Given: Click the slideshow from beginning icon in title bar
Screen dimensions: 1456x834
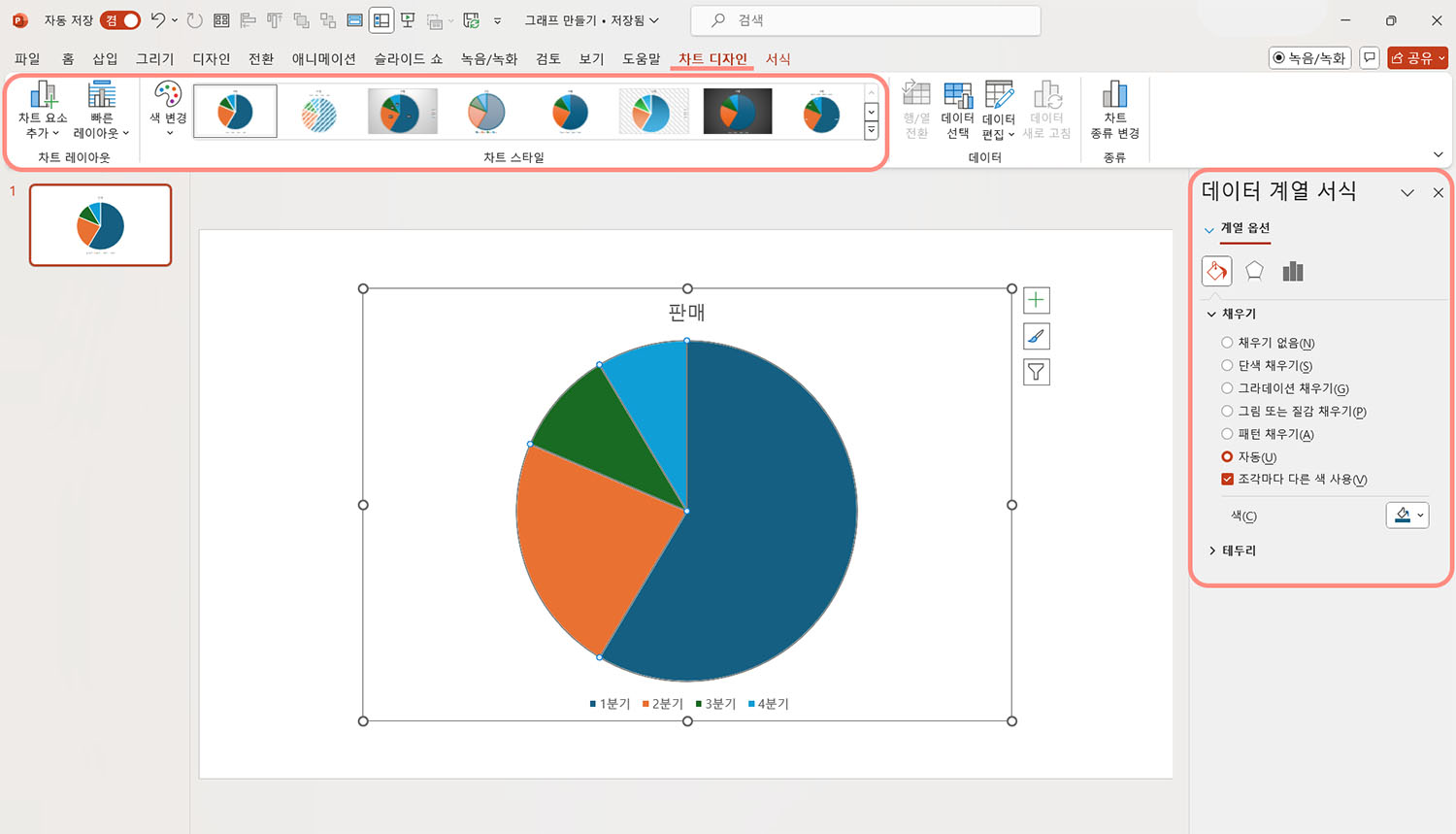Looking at the screenshot, I should 408,19.
